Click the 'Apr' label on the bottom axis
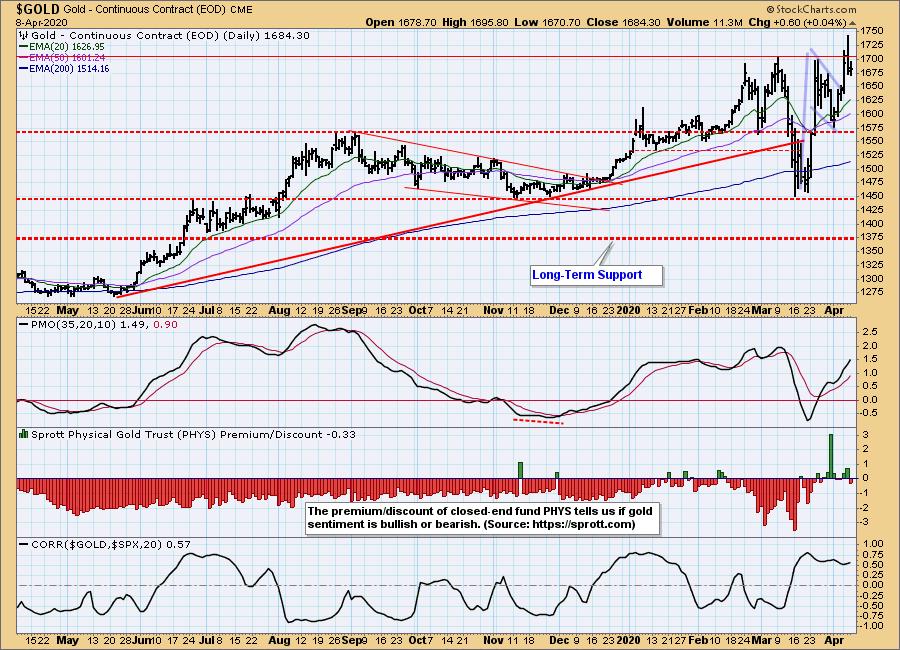The width and height of the screenshot is (900, 650). (834, 640)
